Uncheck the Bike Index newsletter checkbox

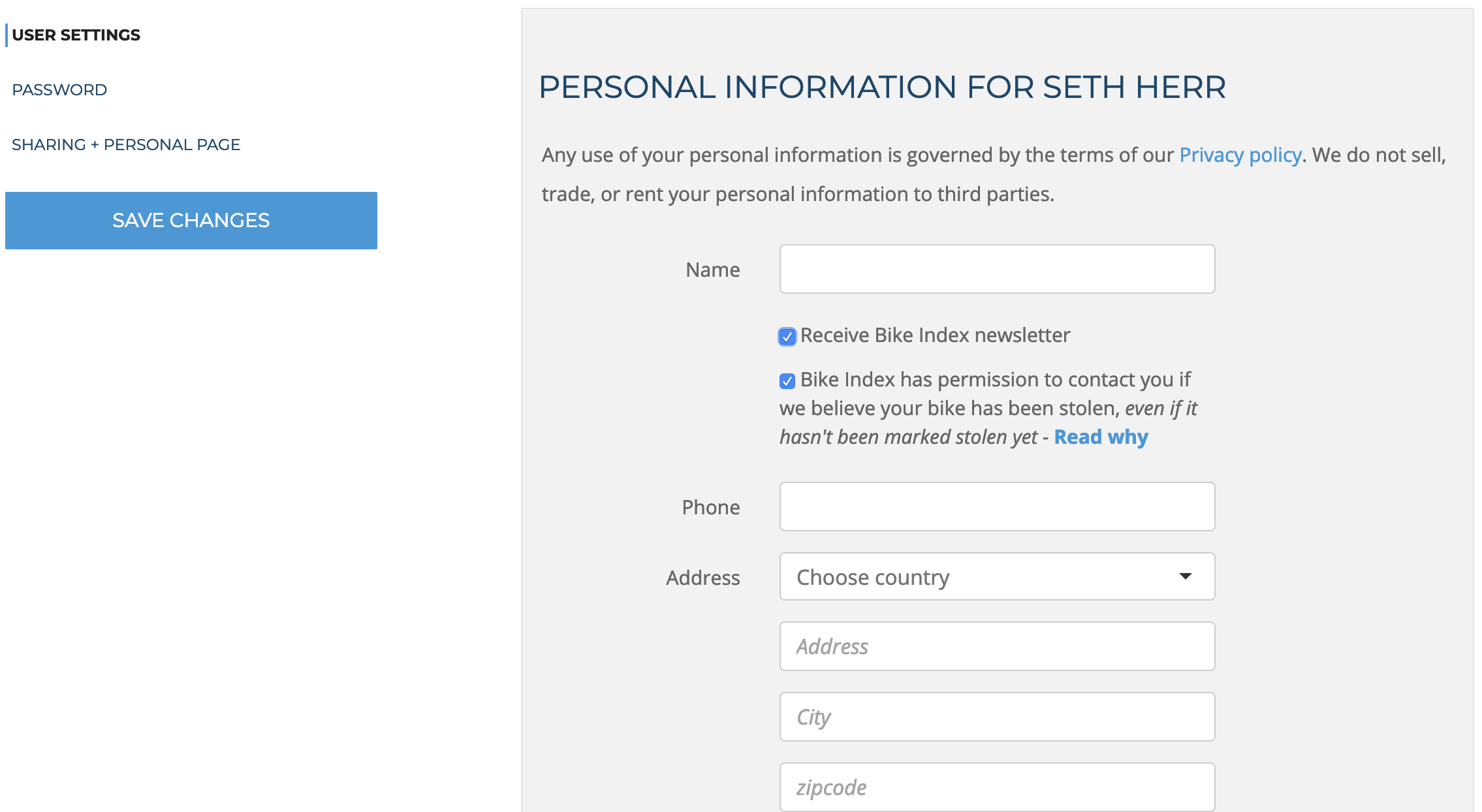(x=787, y=337)
